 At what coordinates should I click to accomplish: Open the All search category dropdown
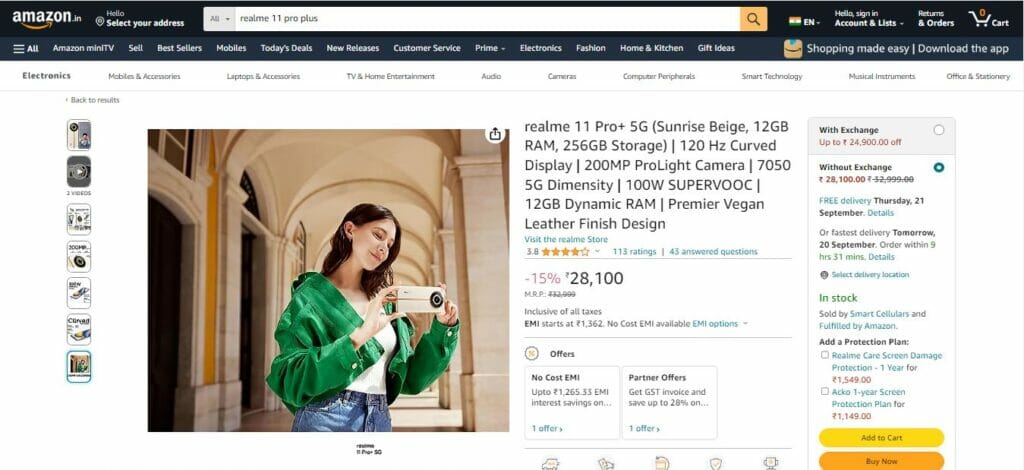(220, 19)
